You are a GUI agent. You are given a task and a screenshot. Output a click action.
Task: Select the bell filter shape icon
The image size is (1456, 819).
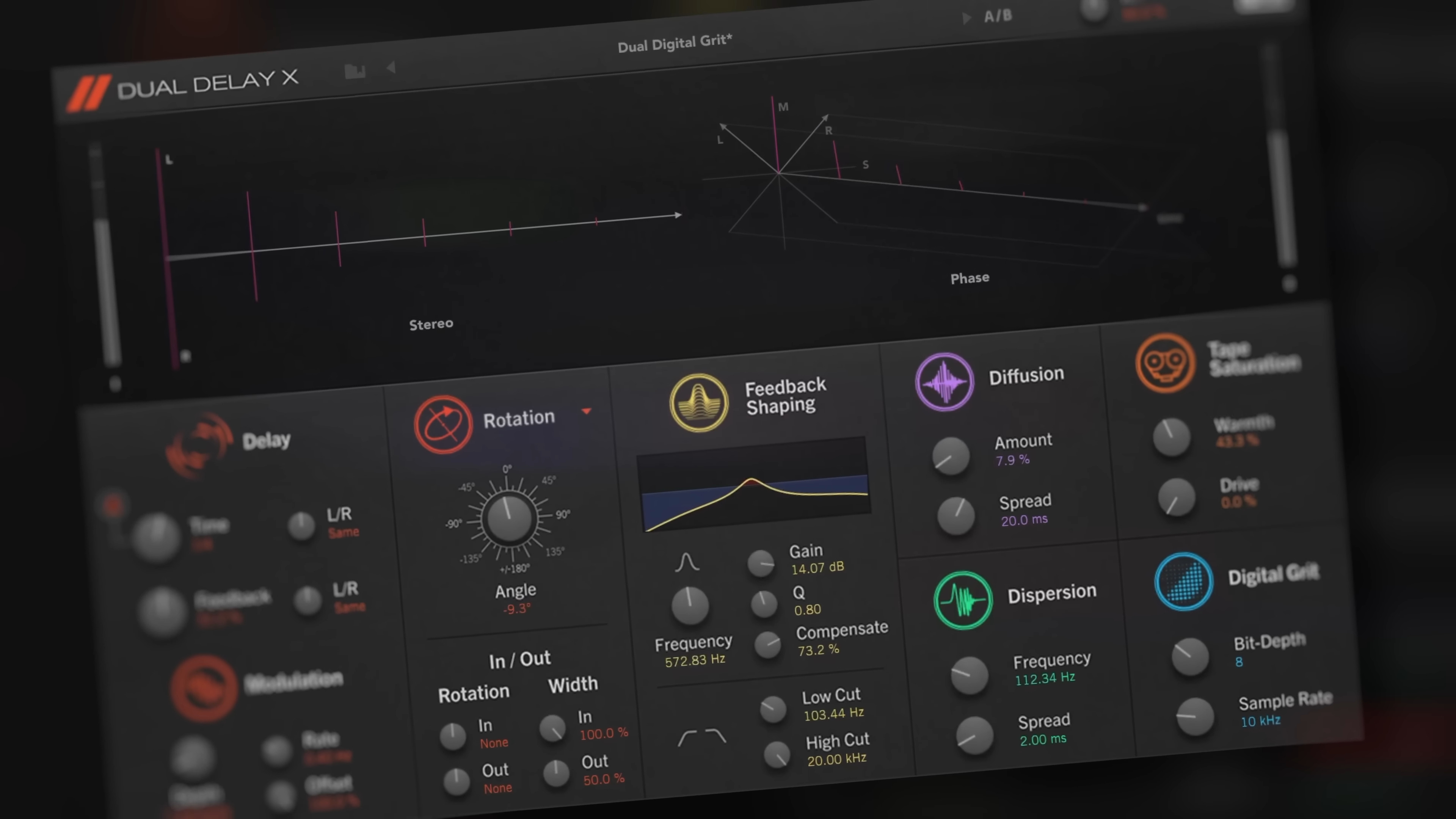coord(687,562)
